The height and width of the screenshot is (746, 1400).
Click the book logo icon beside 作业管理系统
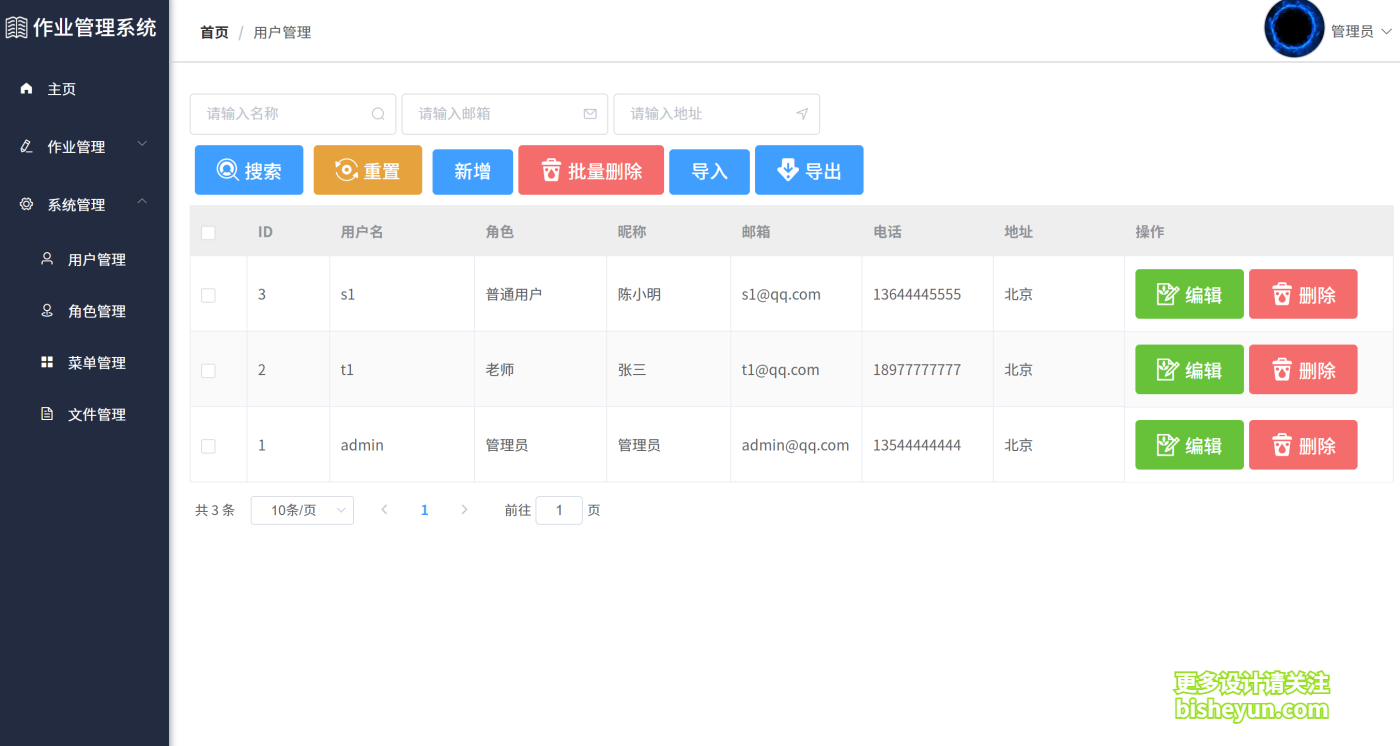(16, 27)
